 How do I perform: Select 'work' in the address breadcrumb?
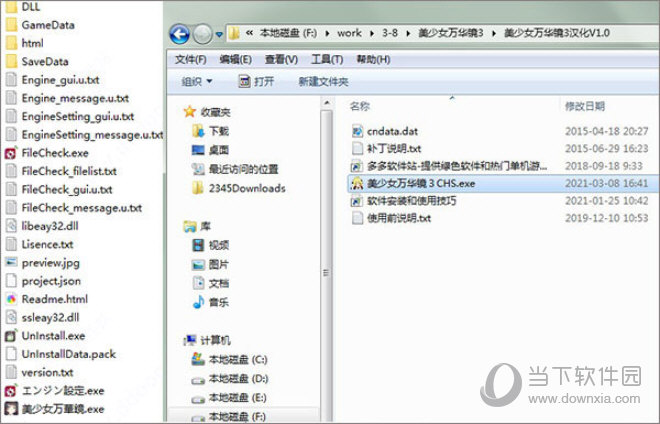pos(349,33)
